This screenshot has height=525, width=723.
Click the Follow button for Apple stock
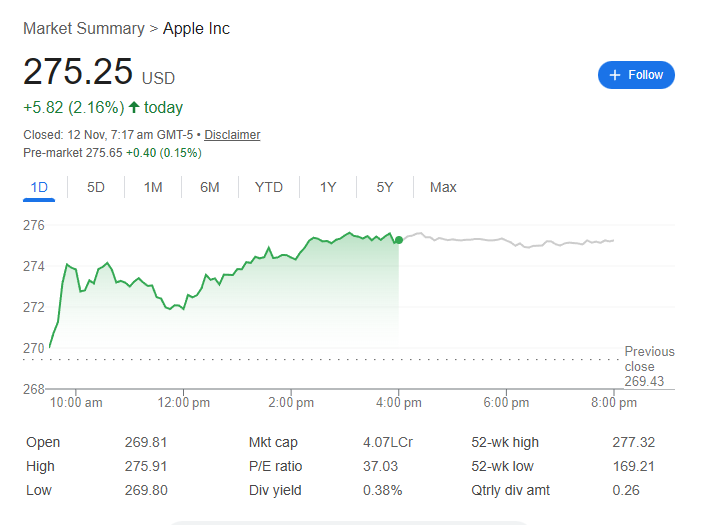pyautogui.click(x=636, y=75)
